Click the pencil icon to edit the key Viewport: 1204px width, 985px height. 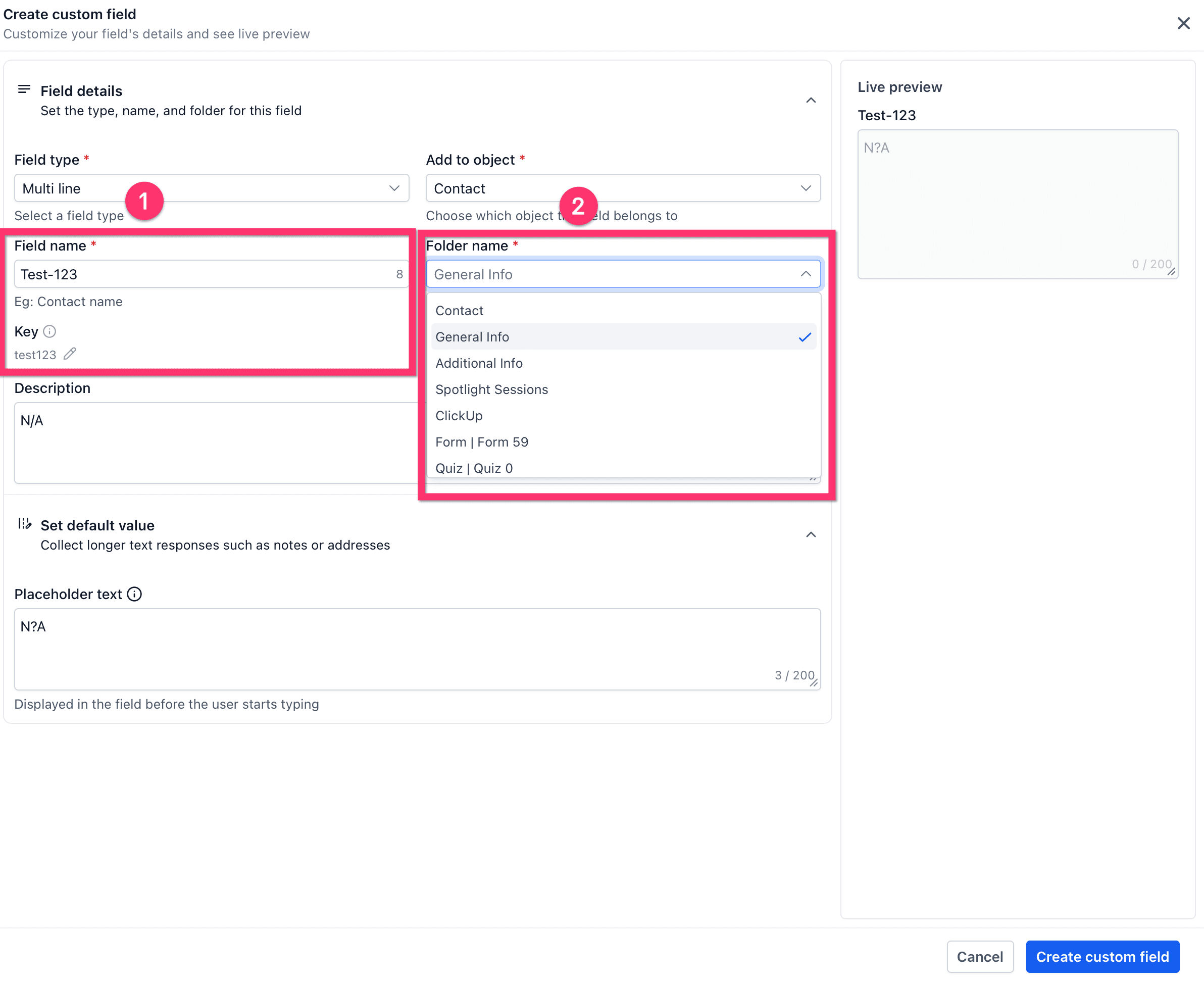(69, 354)
